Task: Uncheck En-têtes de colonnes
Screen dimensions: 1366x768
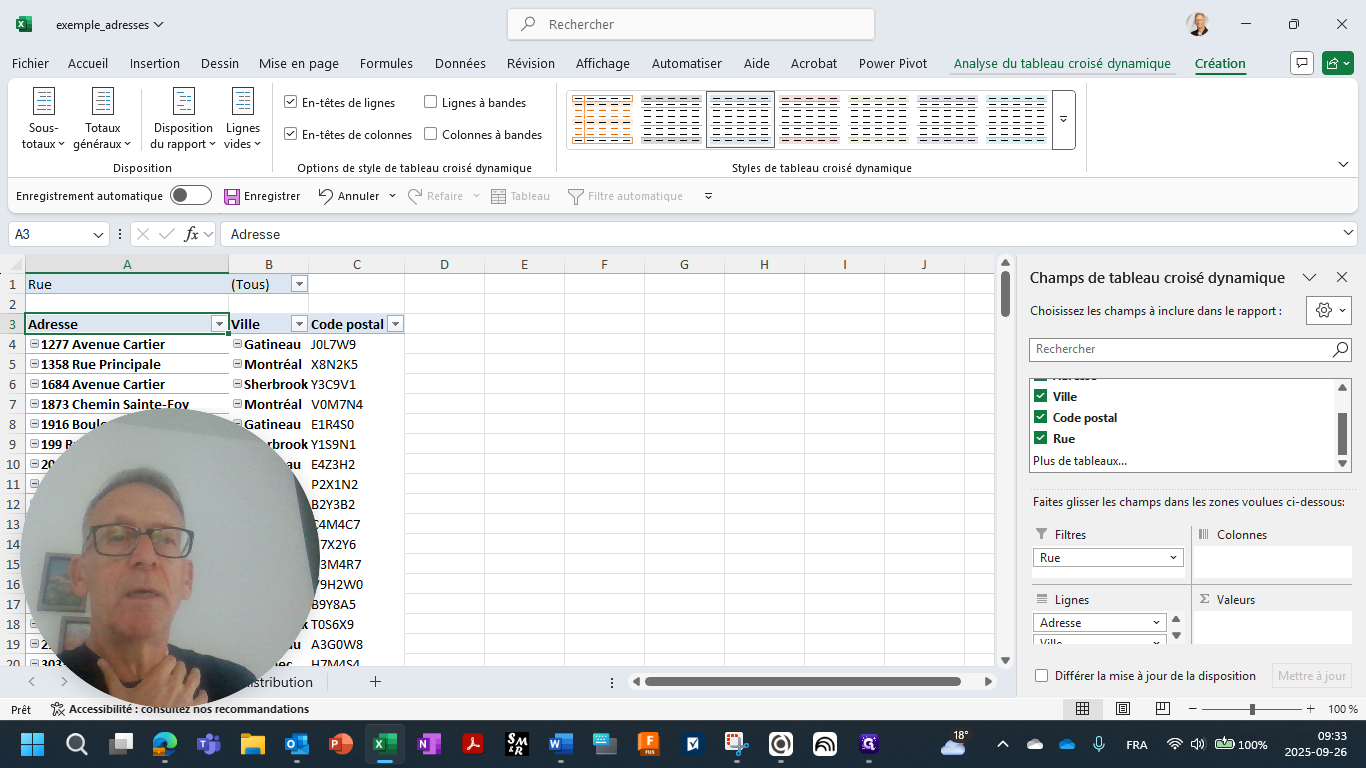Action: coord(290,134)
